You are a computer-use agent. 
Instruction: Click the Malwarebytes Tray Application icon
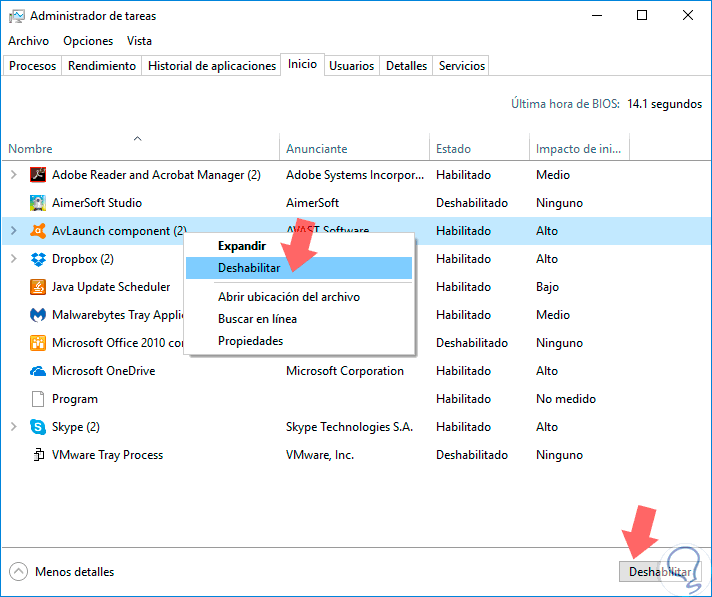[x=38, y=315]
